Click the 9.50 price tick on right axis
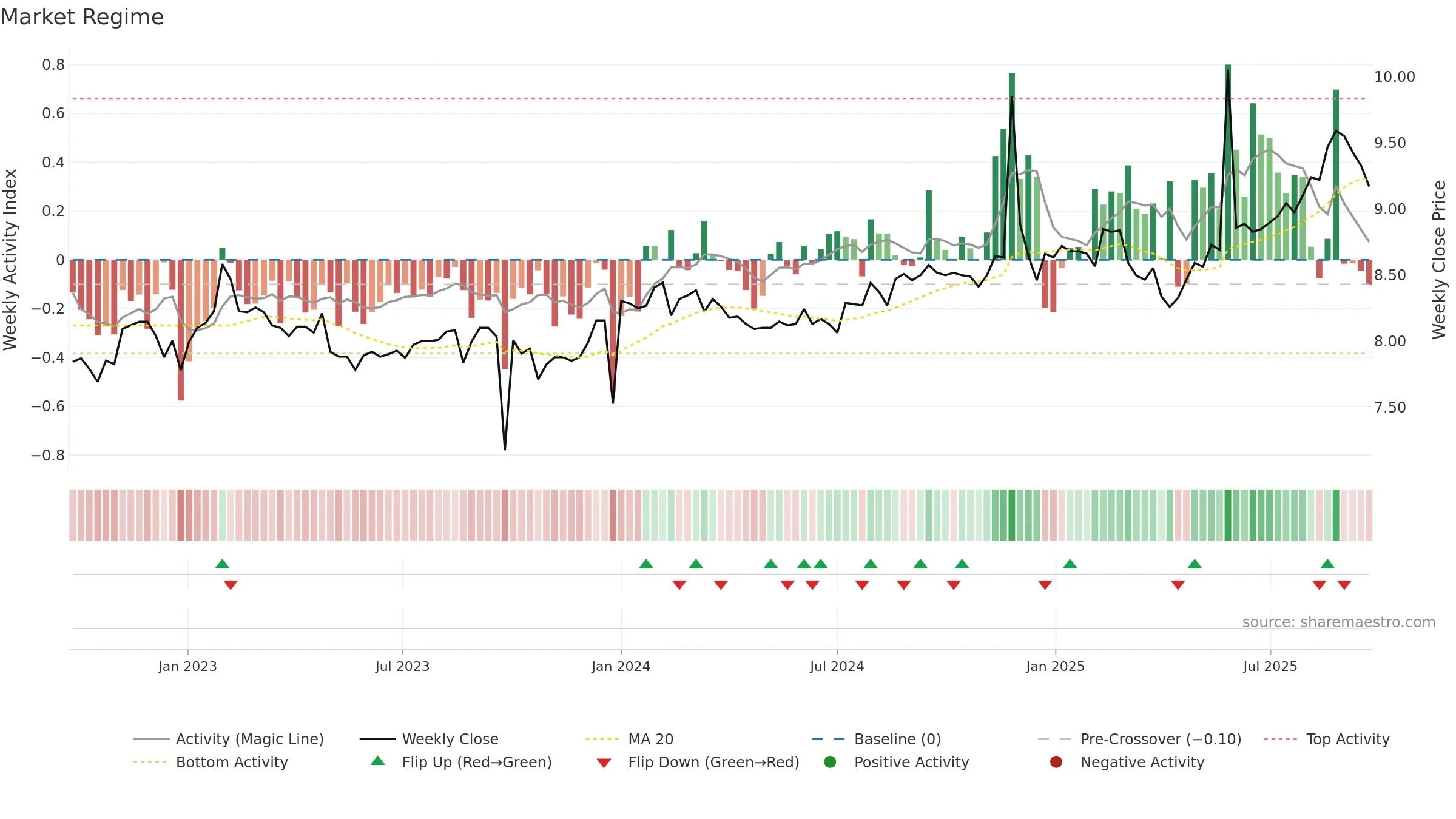This screenshot has width=1456, height=819. click(1390, 143)
